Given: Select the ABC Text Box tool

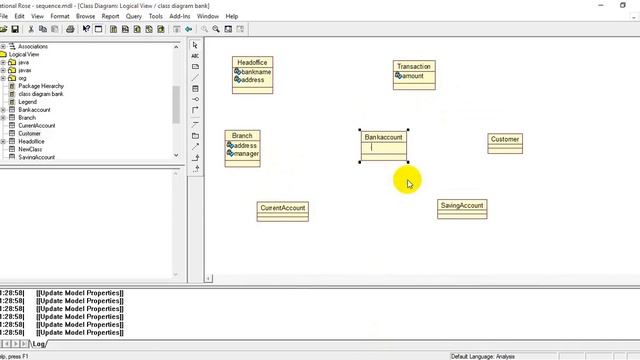Looking at the screenshot, I should tap(195, 56).
